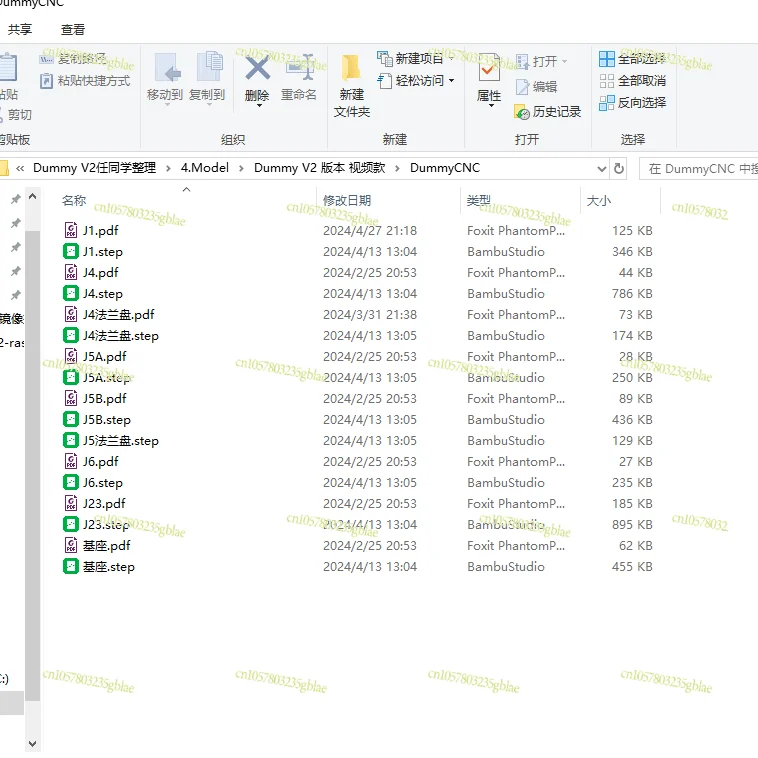758x758 pixels.
Task: Click Copy path (复制路径) icon
Action: click(x=46, y=59)
